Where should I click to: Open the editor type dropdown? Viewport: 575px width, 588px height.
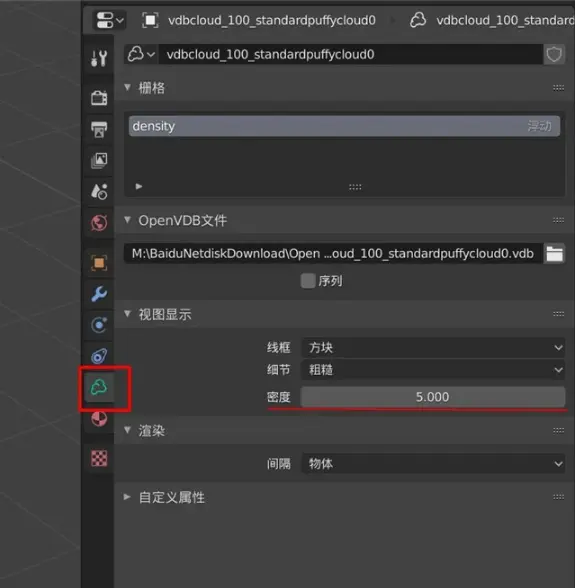point(109,20)
